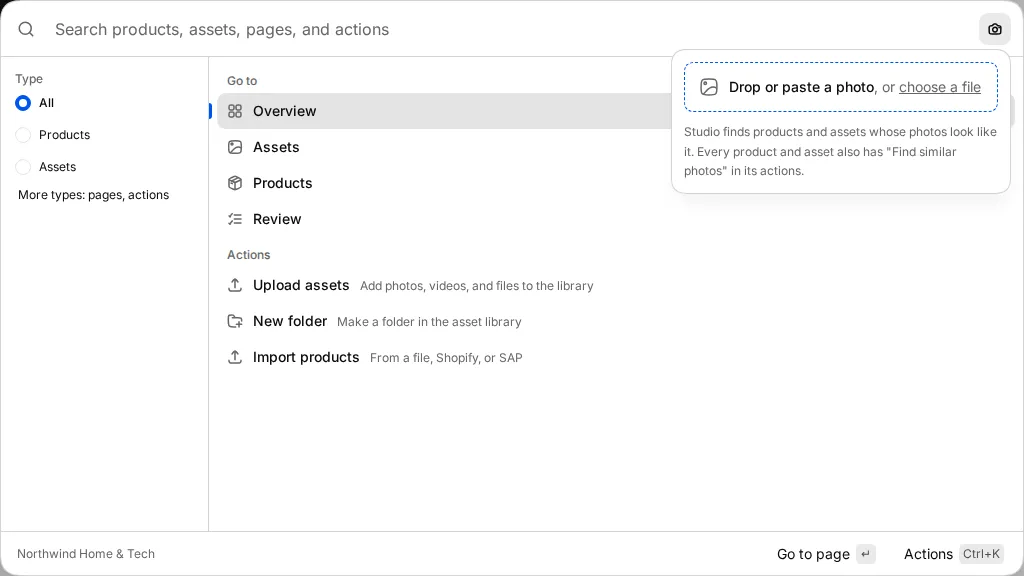This screenshot has width=1024, height=576.
Task: Select the All type radio button
Action: 23,103
